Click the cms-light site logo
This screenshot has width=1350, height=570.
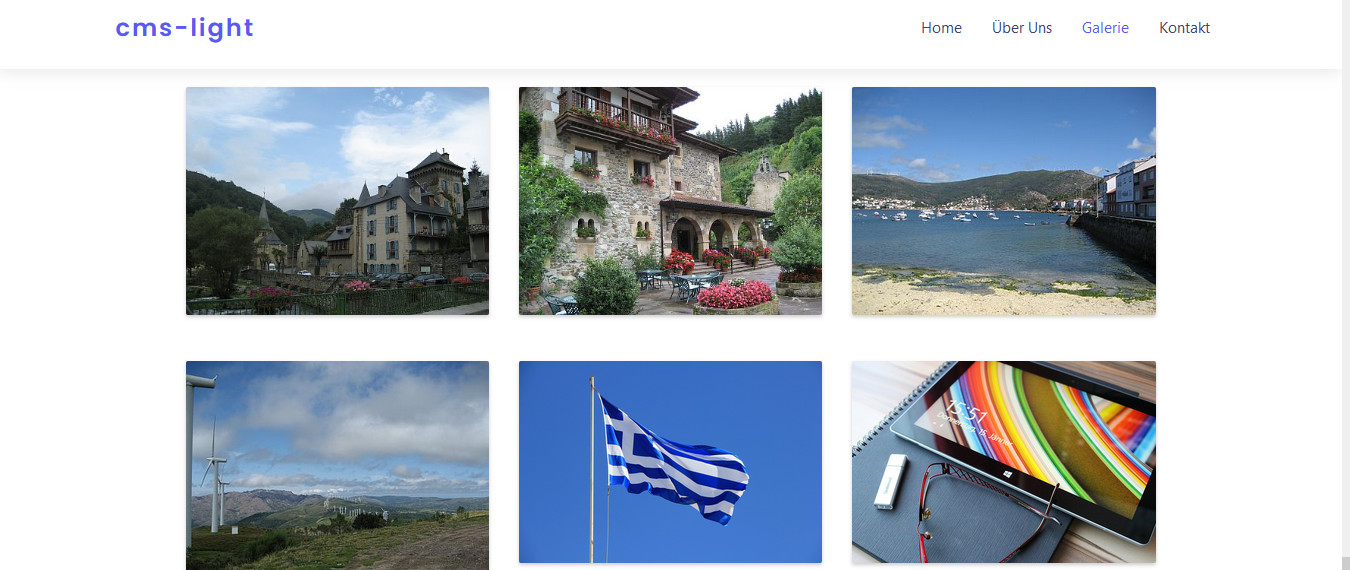(x=184, y=28)
